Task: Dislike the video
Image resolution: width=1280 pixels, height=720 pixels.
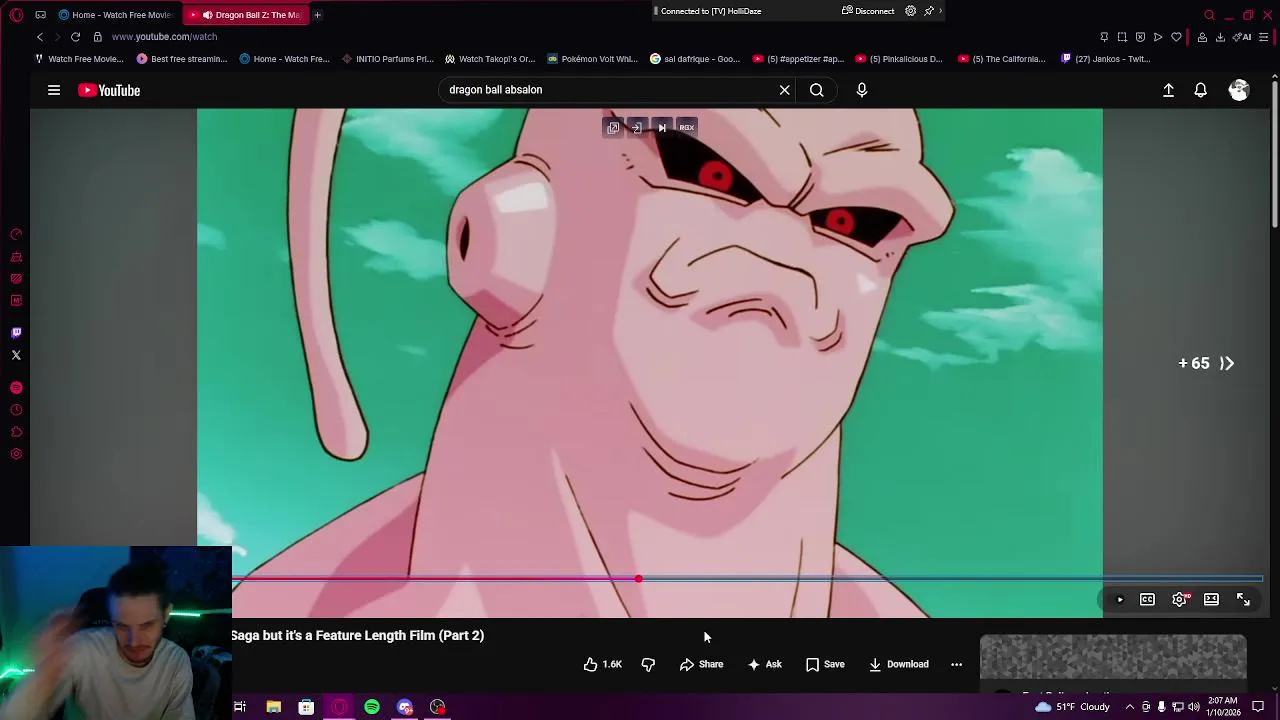Action: pyautogui.click(x=648, y=664)
